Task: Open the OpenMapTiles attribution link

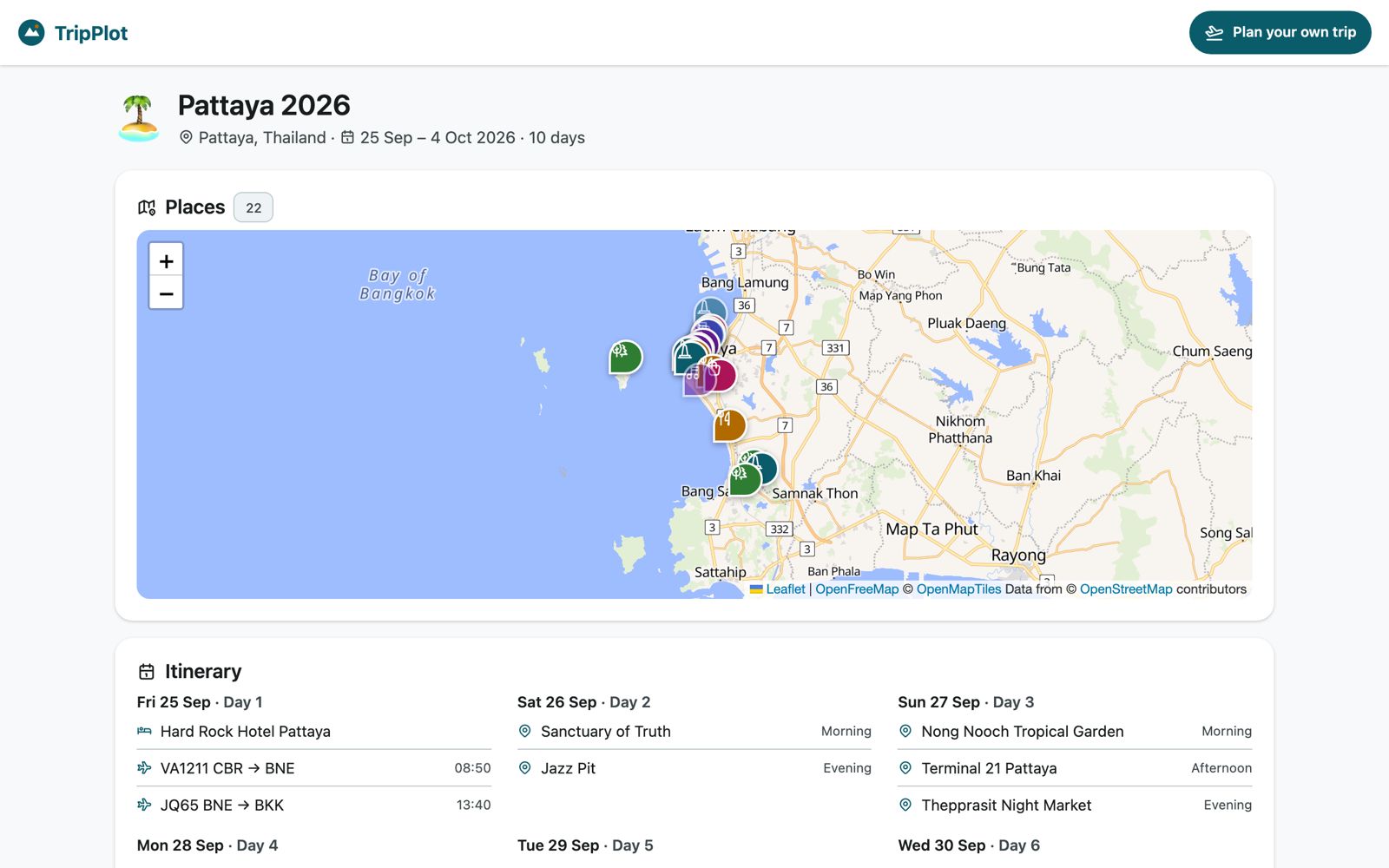Action: [x=958, y=589]
